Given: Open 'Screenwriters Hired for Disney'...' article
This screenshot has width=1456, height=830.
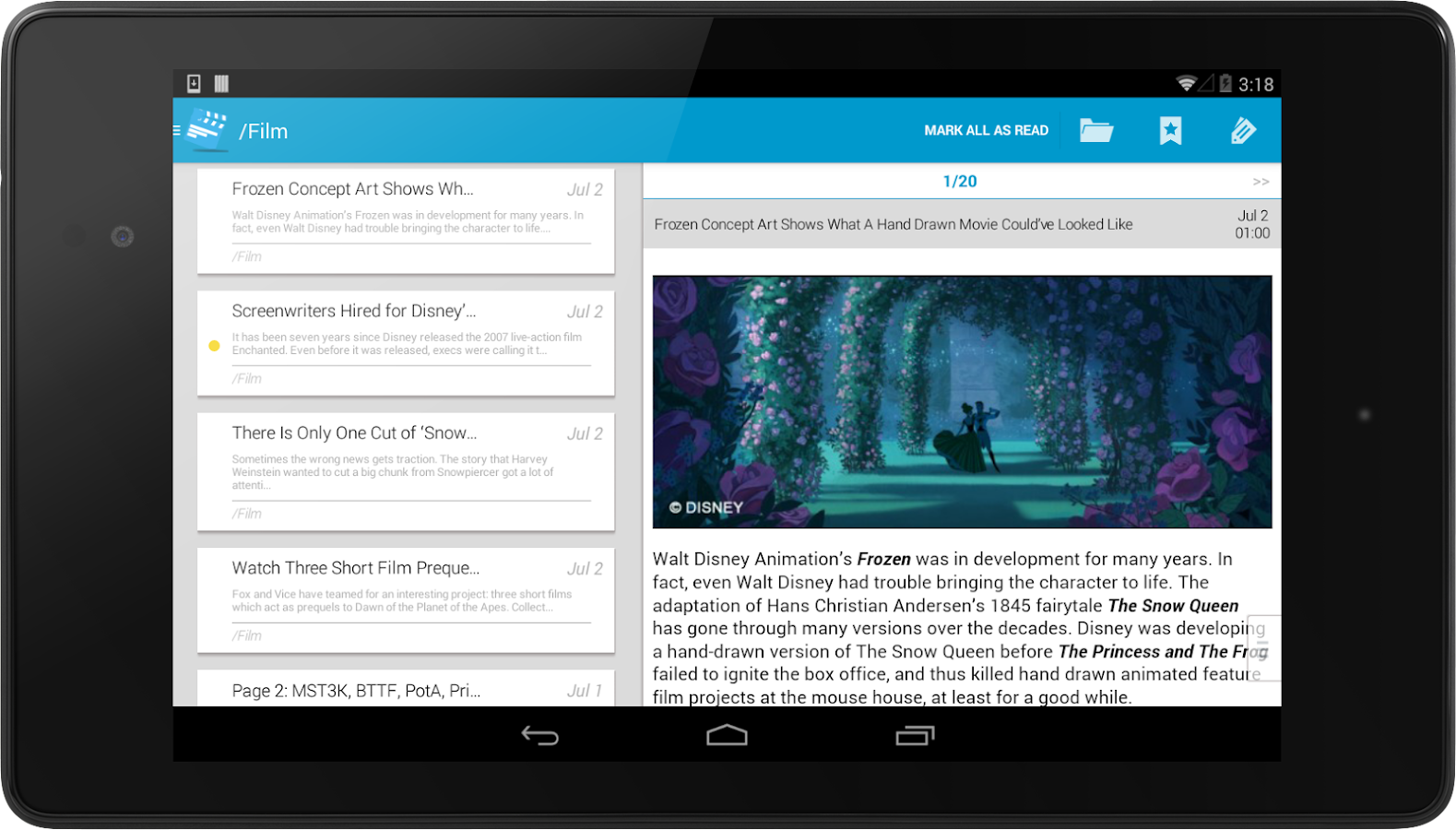Looking at the screenshot, I should 406,343.
